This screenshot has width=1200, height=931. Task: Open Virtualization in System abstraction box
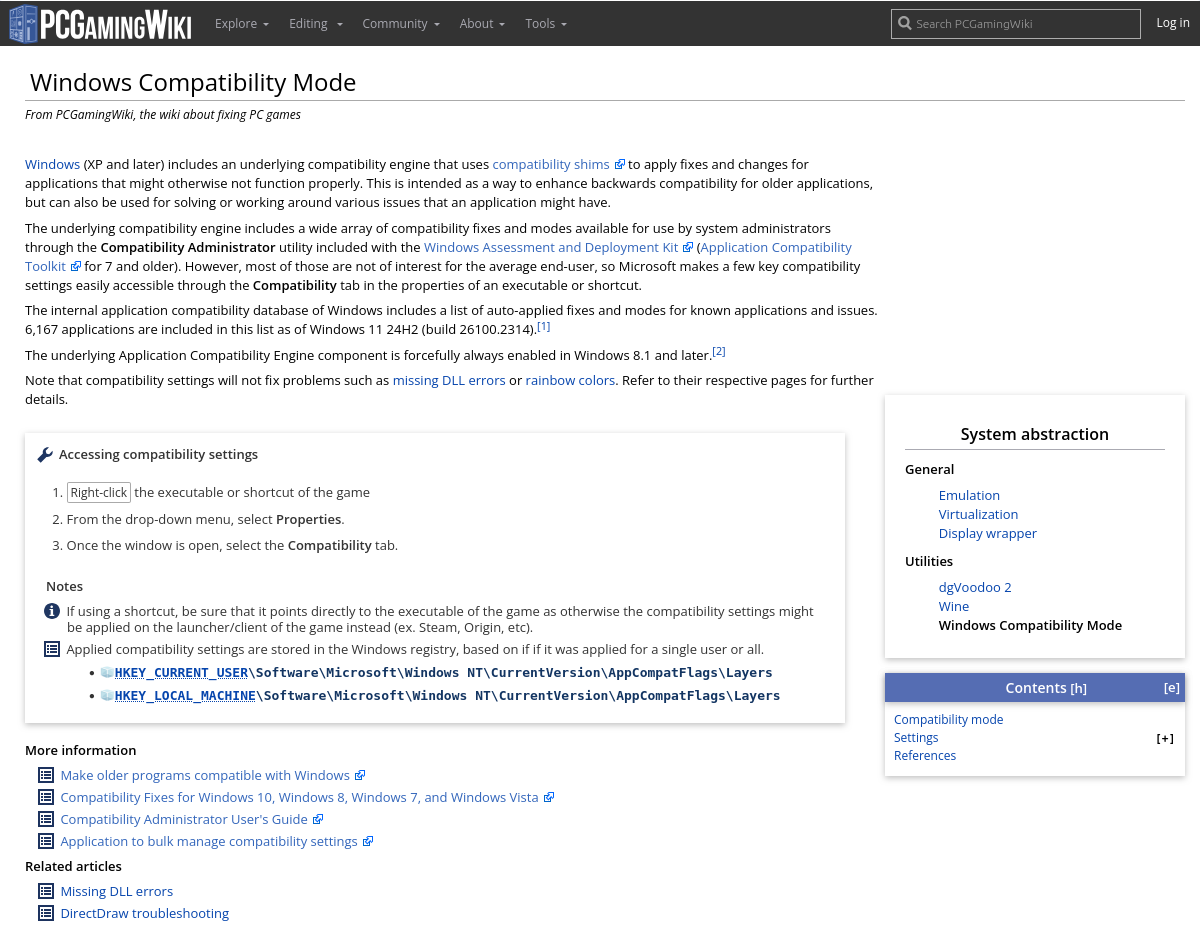click(978, 514)
